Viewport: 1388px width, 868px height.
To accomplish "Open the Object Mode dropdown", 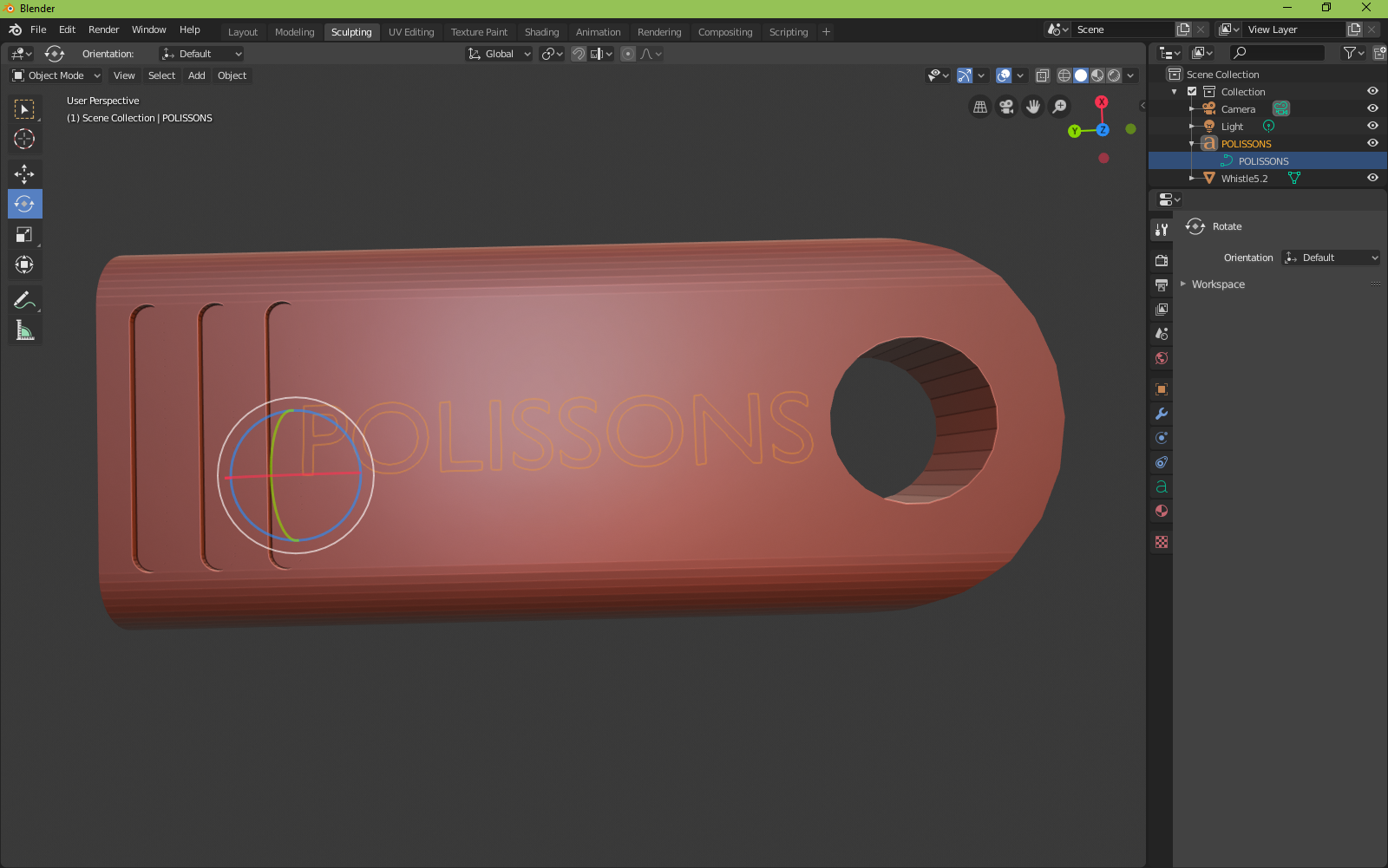I will click(56, 75).
